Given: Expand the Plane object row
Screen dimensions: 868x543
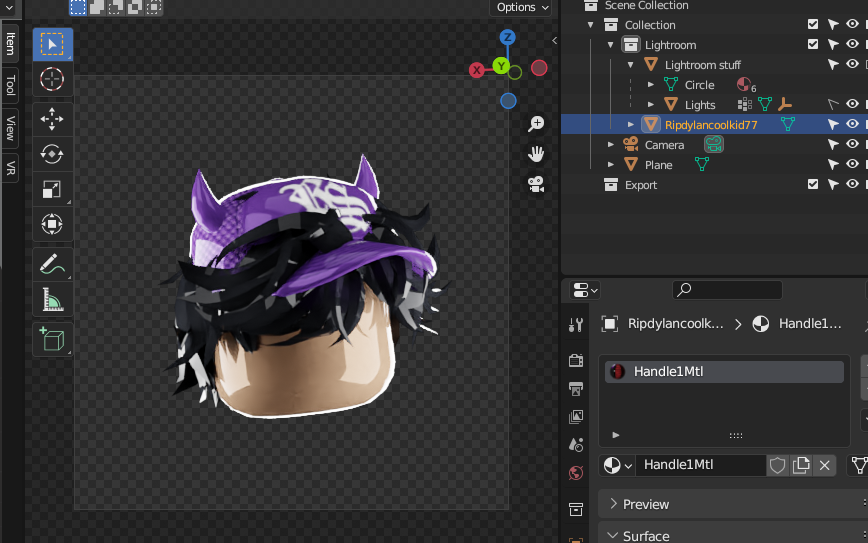Looking at the screenshot, I should point(611,164).
